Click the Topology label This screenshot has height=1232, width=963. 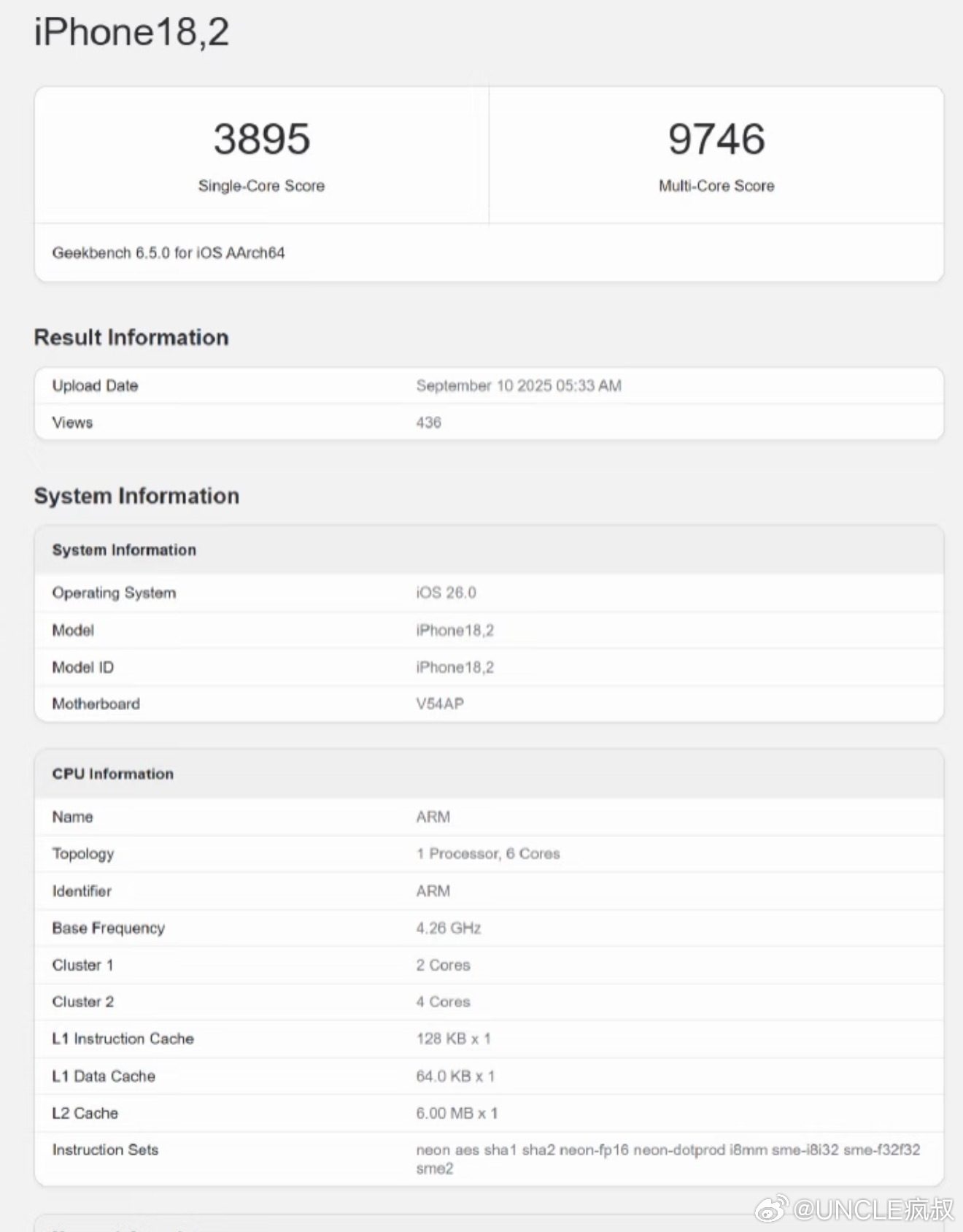pyautogui.click(x=83, y=854)
